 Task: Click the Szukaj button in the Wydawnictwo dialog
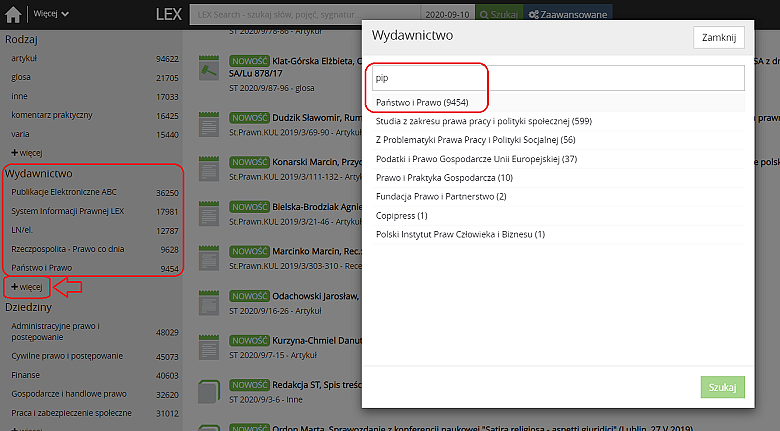pyautogui.click(x=722, y=387)
